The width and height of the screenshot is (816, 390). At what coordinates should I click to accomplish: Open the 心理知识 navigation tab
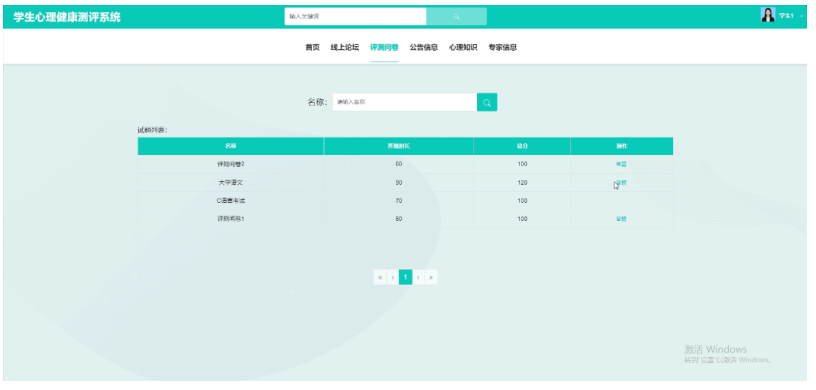[463, 47]
